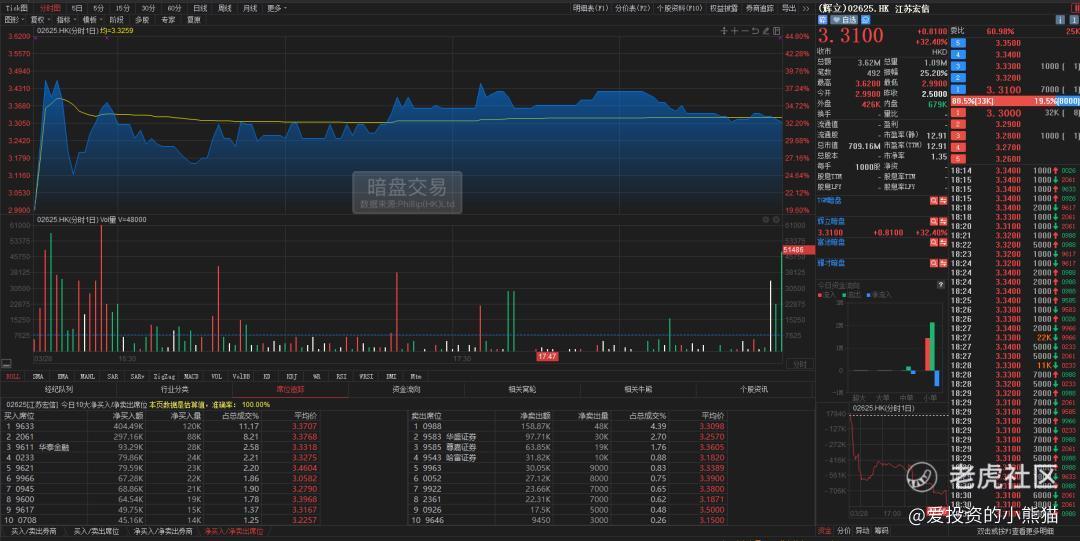The width and height of the screenshot is (1080, 541).
Task: Select the MACD indicator
Action: pyautogui.click(x=191, y=376)
